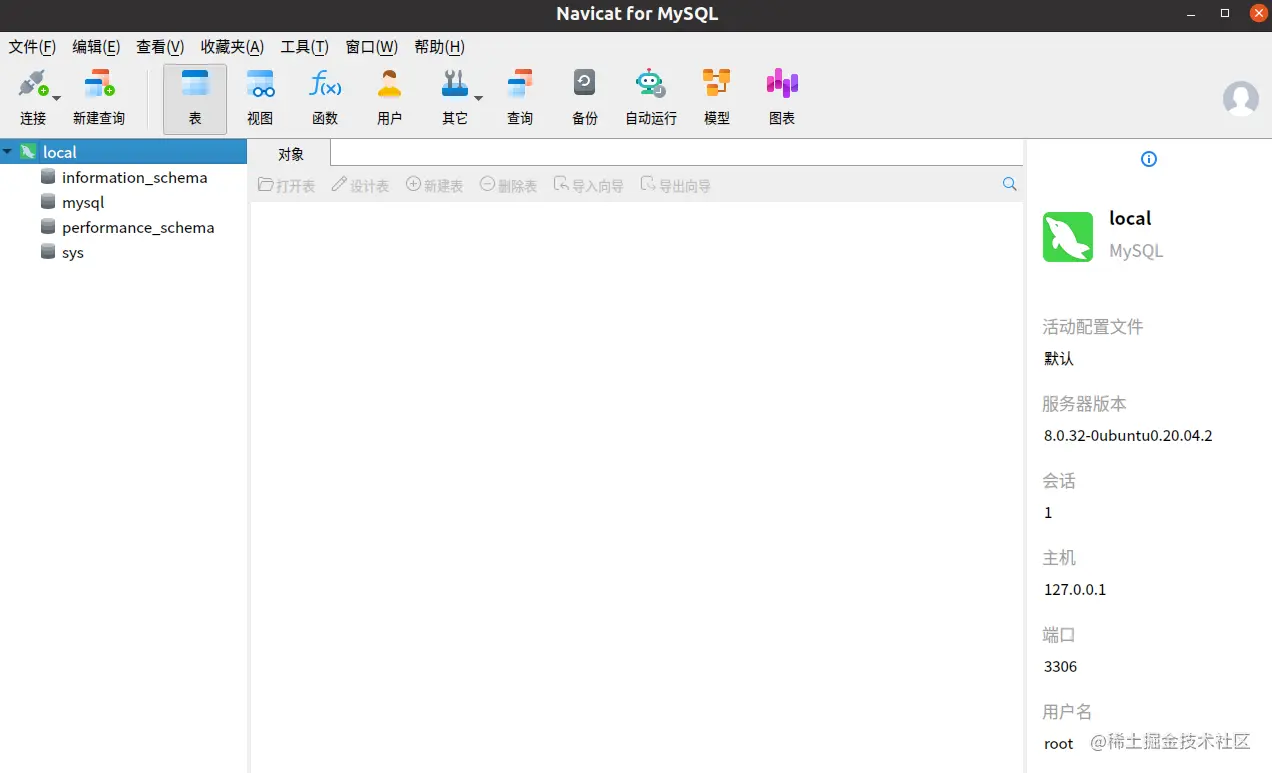Click the search magnifier icon in object toolbar
1272x773 pixels.
tap(1009, 184)
